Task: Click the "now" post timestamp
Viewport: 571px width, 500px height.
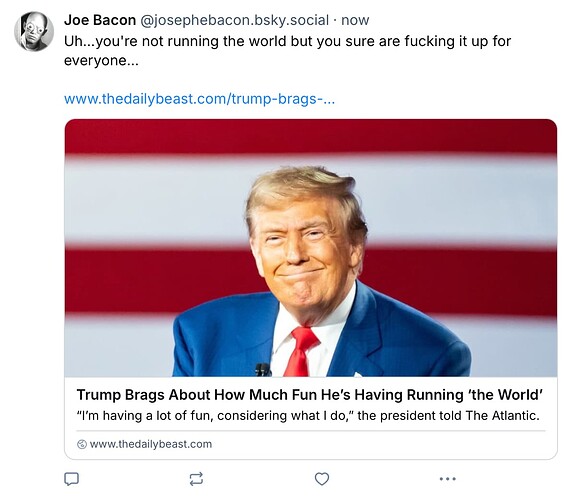Action: pos(355,20)
